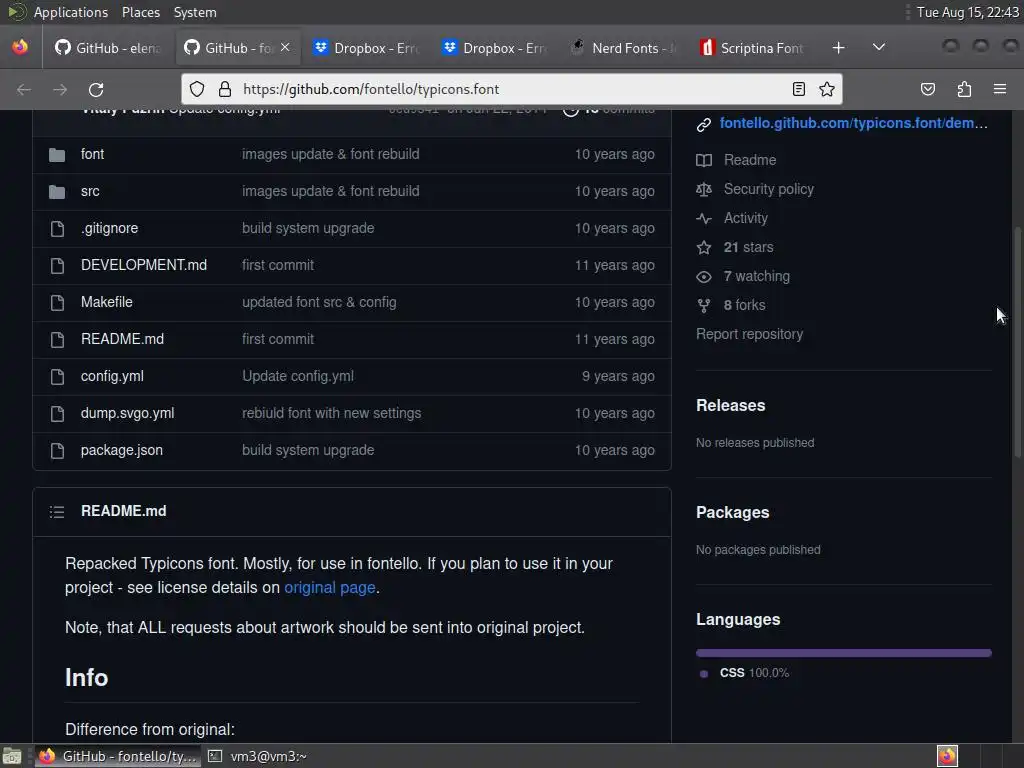Switch to the Nerd Fonts tab
This screenshot has width=1024, height=768.
[x=625, y=48]
